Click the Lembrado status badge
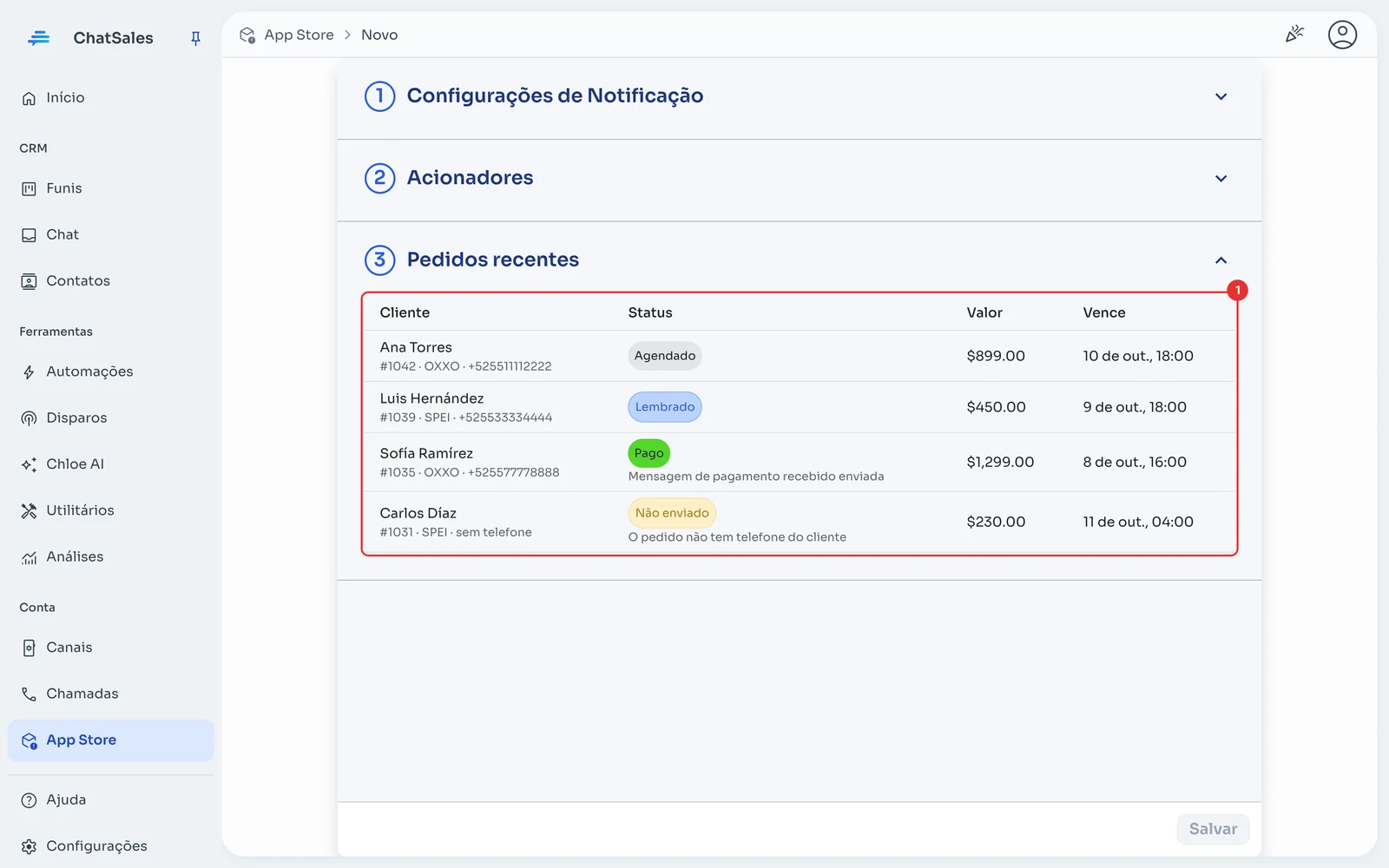The width and height of the screenshot is (1389, 868). 664,407
